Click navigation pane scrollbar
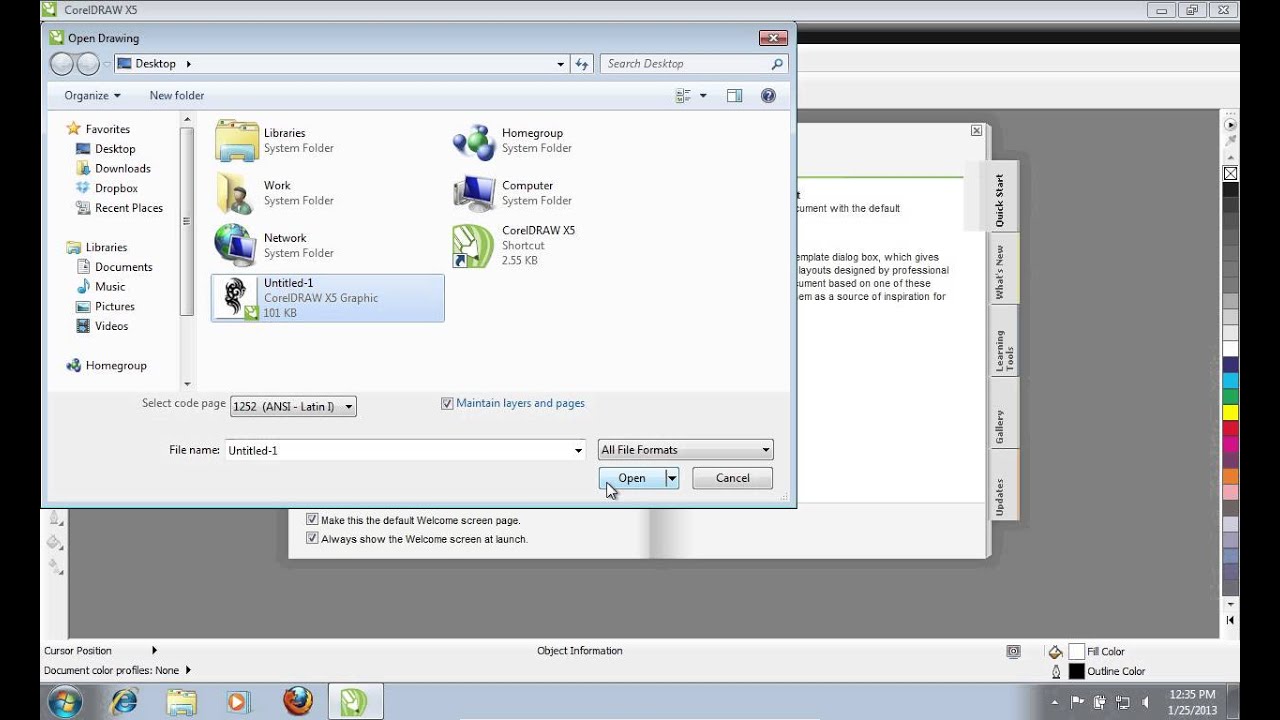1280x720 pixels. (x=187, y=220)
